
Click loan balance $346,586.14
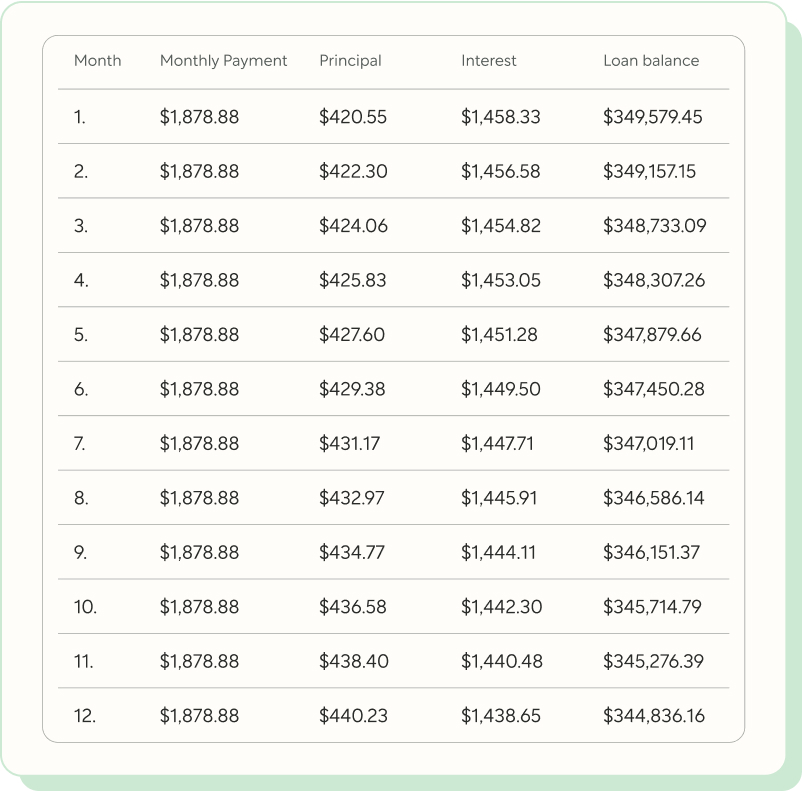pyautogui.click(x=654, y=498)
